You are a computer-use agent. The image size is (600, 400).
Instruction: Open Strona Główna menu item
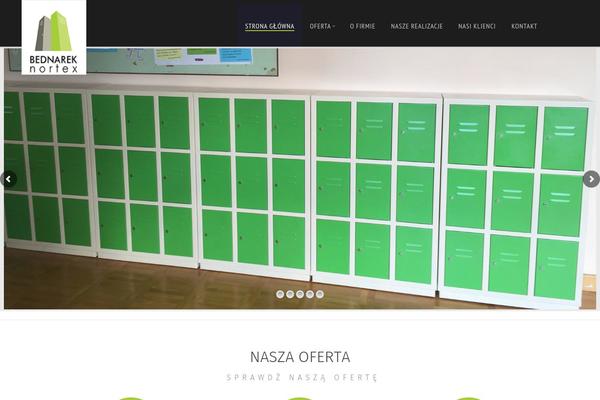(x=269, y=26)
